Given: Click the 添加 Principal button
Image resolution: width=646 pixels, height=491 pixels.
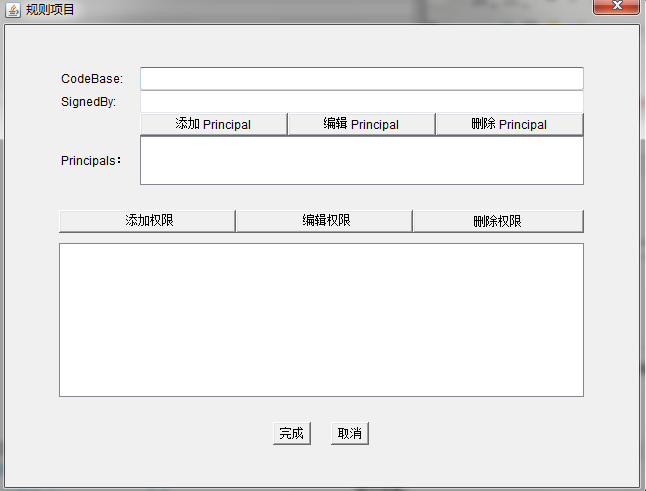Looking at the screenshot, I should pos(214,124).
